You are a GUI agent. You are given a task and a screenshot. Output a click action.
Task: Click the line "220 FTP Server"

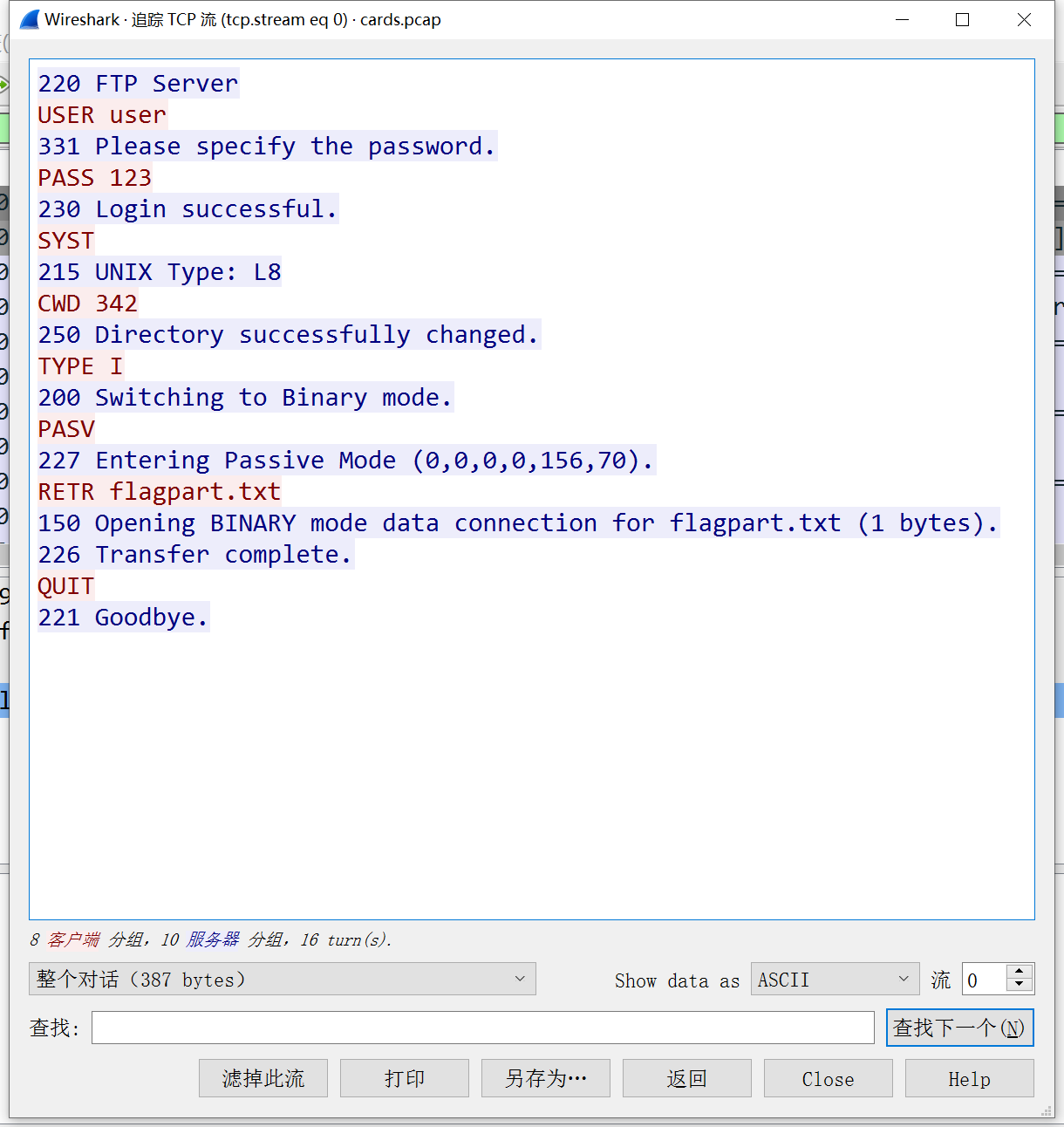tap(138, 84)
